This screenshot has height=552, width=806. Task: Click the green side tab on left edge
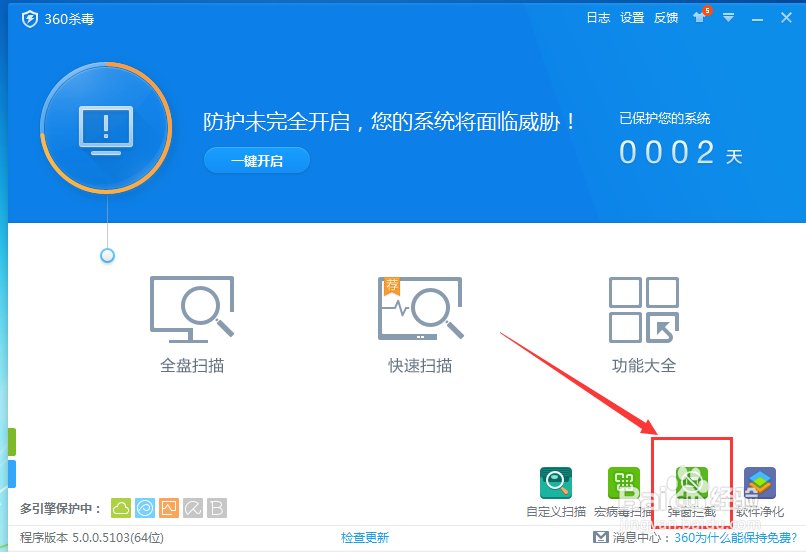[12, 442]
